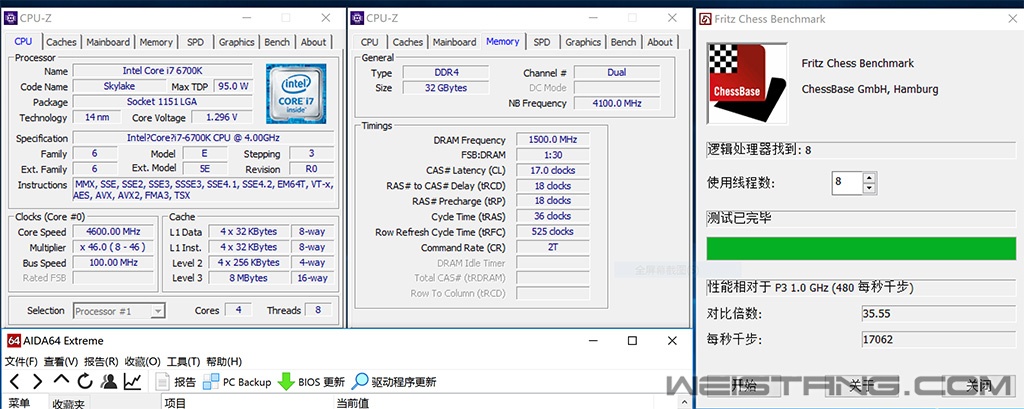The image size is (1024, 409).
Task: Click the AIDA64 up-level arrow icon
Action: (x=61, y=381)
